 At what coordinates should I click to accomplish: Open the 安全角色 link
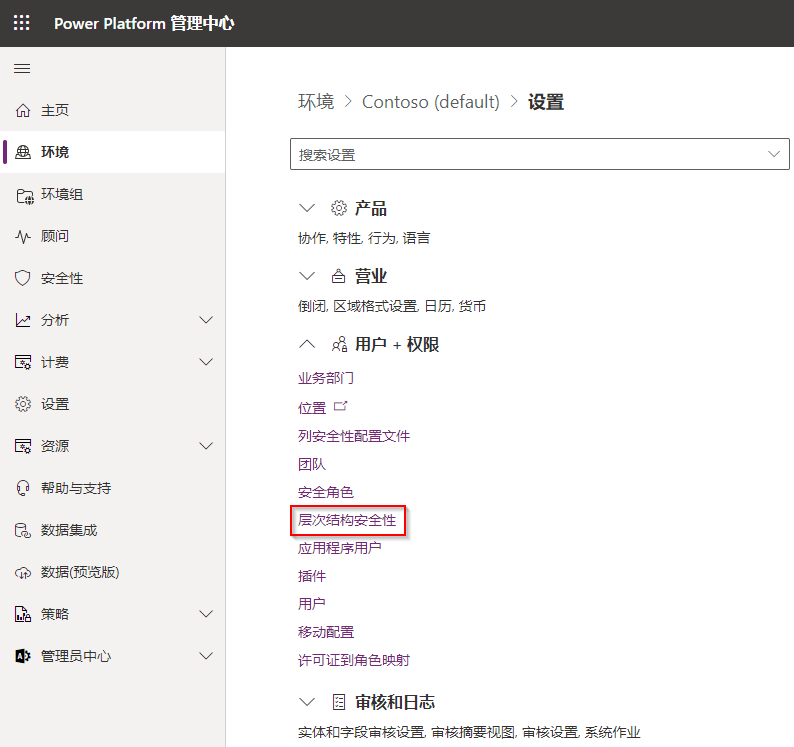click(326, 492)
